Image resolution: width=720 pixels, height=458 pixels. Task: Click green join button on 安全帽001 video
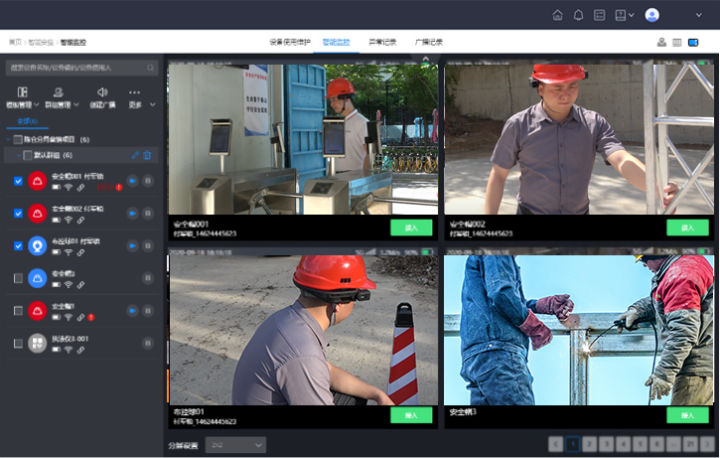coord(410,227)
